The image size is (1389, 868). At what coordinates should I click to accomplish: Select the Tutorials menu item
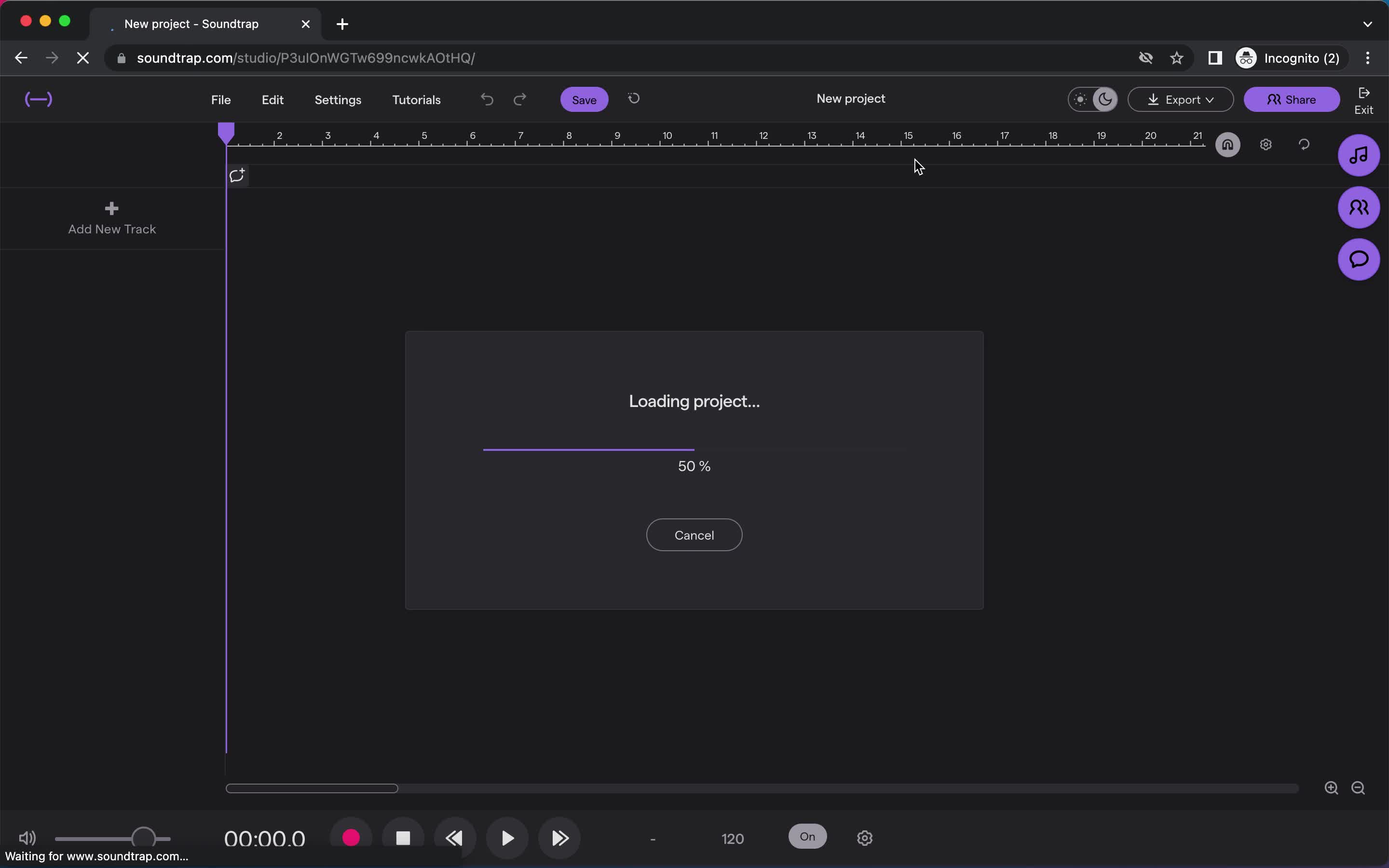[x=416, y=99]
